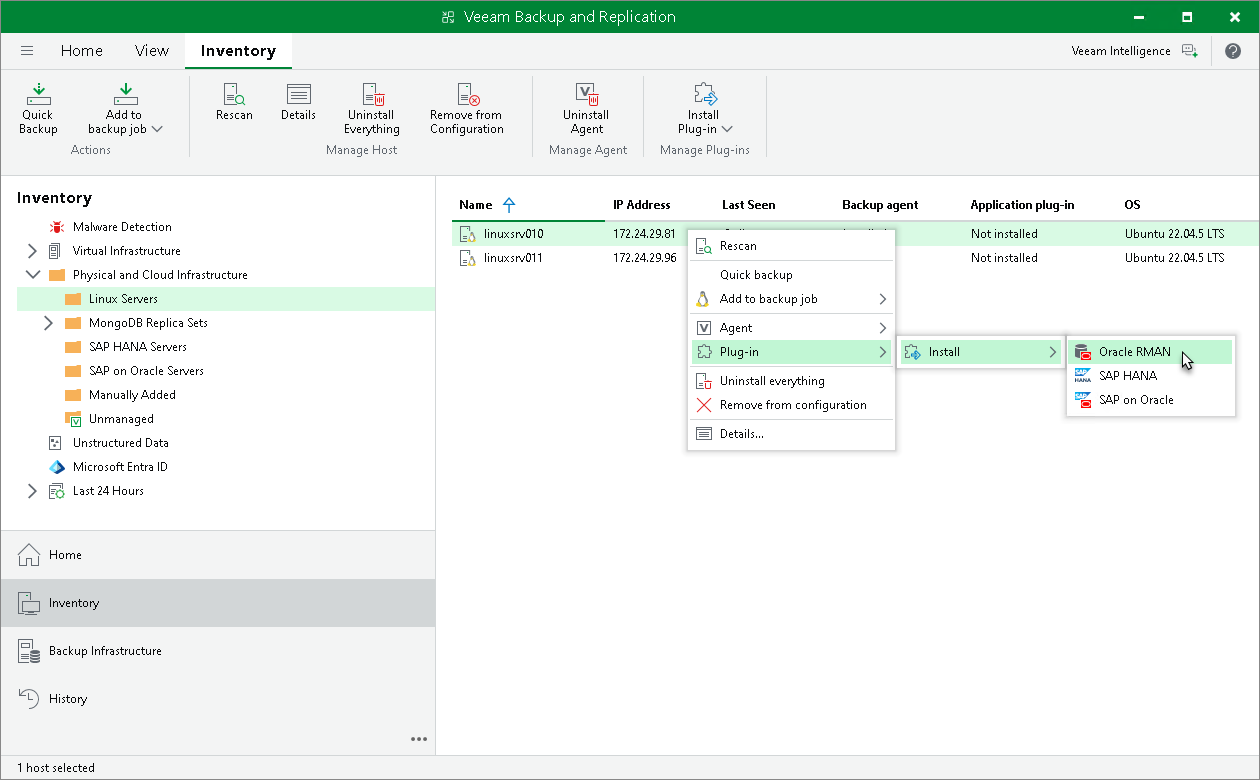This screenshot has height=780, width=1260.
Task: Sort the list by Name column header
Action: (476, 205)
